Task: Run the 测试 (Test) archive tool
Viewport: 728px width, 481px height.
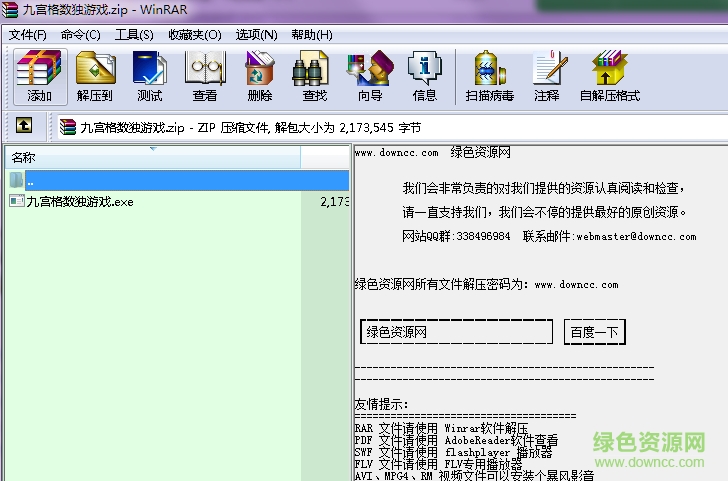Action: point(150,77)
